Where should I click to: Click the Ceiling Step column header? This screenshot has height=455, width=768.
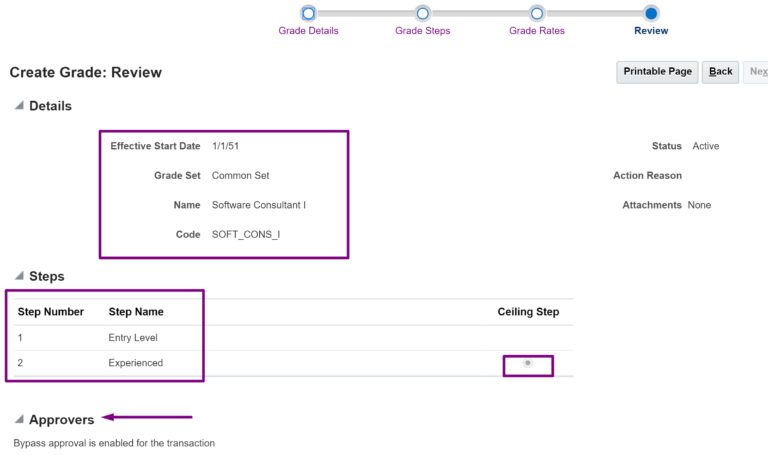(528, 312)
